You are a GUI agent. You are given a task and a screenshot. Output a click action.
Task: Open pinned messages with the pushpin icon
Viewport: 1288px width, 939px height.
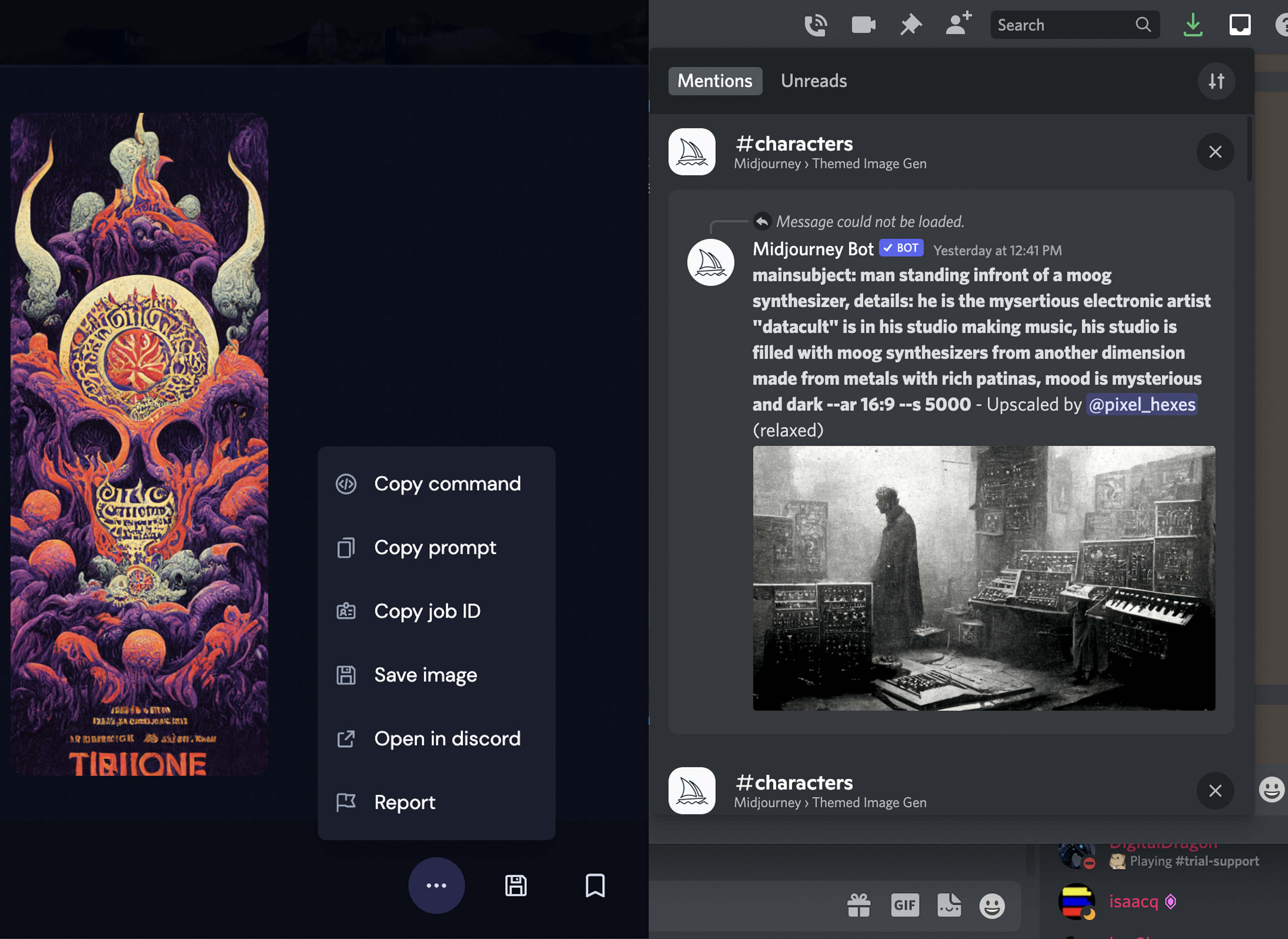910,25
